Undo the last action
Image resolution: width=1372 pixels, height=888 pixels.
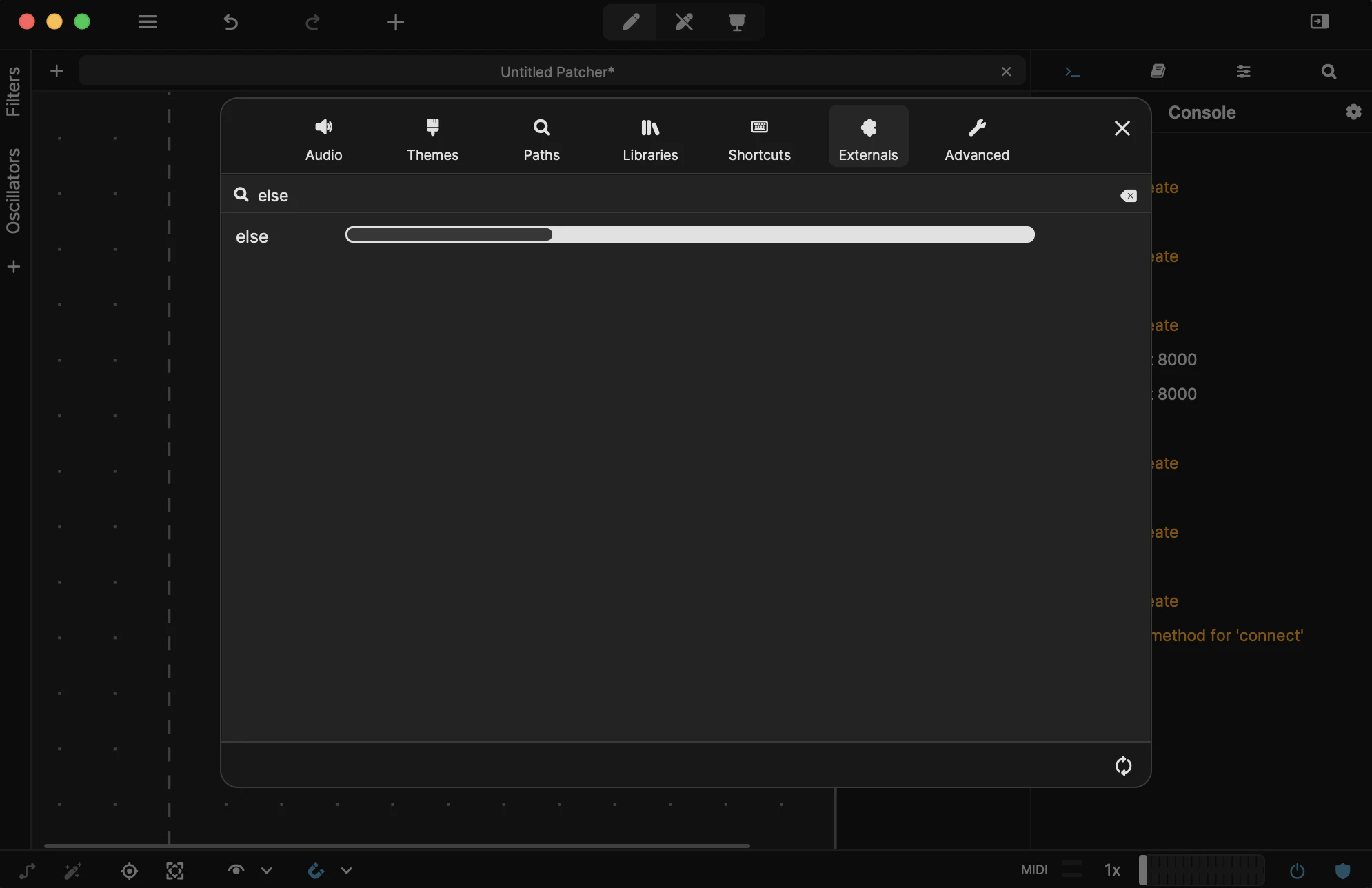point(230,22)
